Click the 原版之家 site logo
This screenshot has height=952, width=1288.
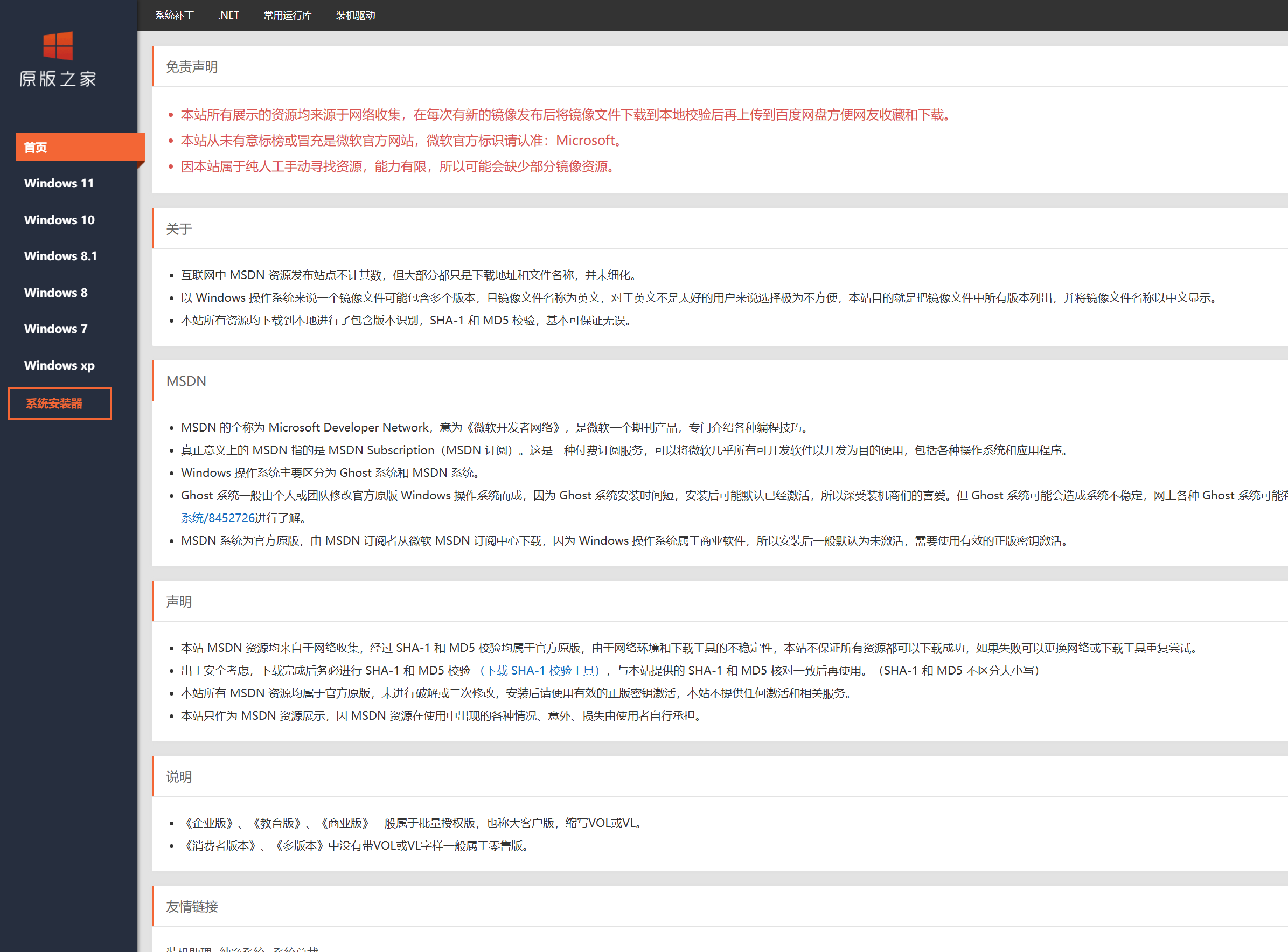click(x=58, y=60)
